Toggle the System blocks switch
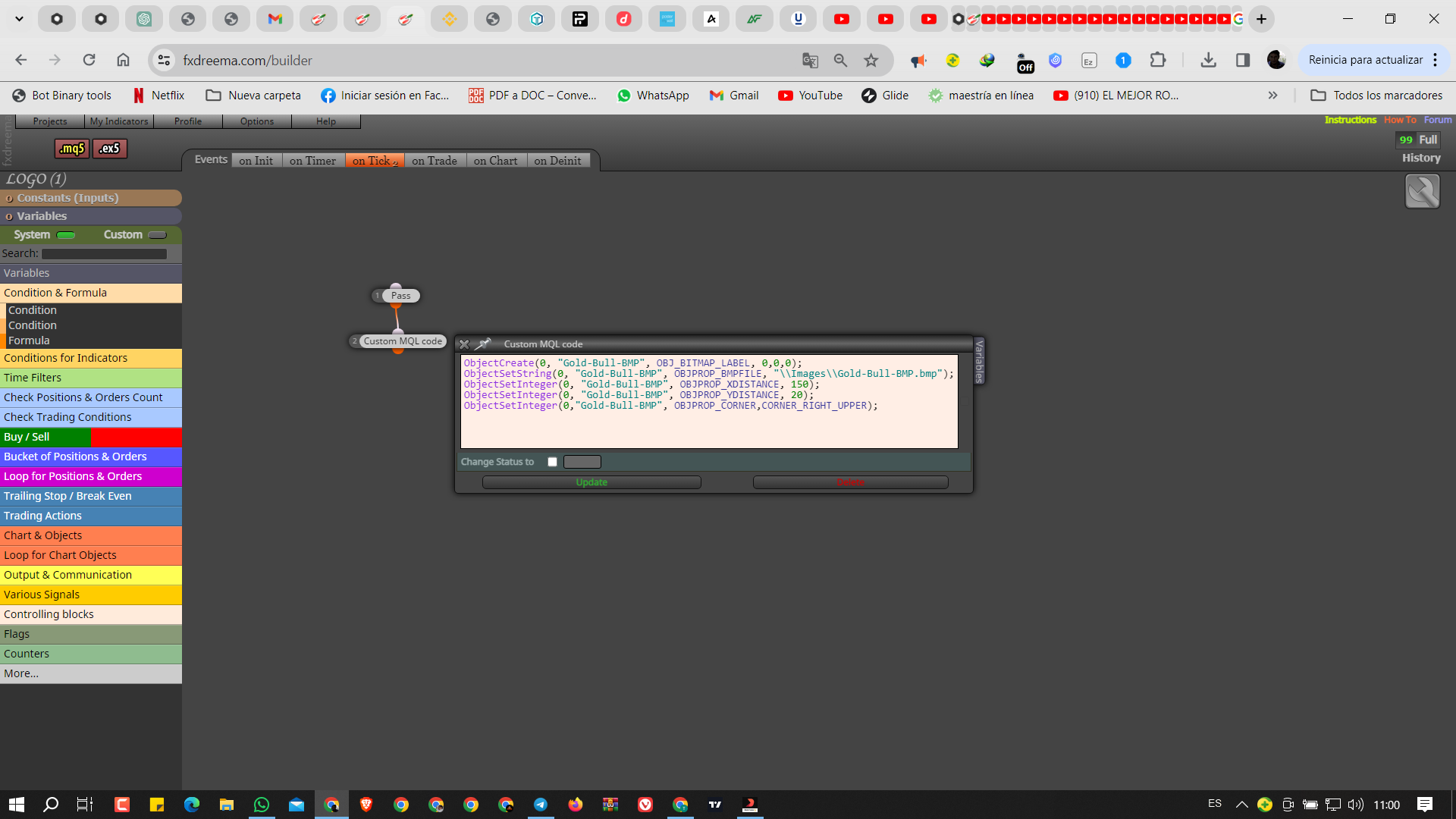Image resolution: width=1456 pixels, height=819 pixels. [66, 235]
